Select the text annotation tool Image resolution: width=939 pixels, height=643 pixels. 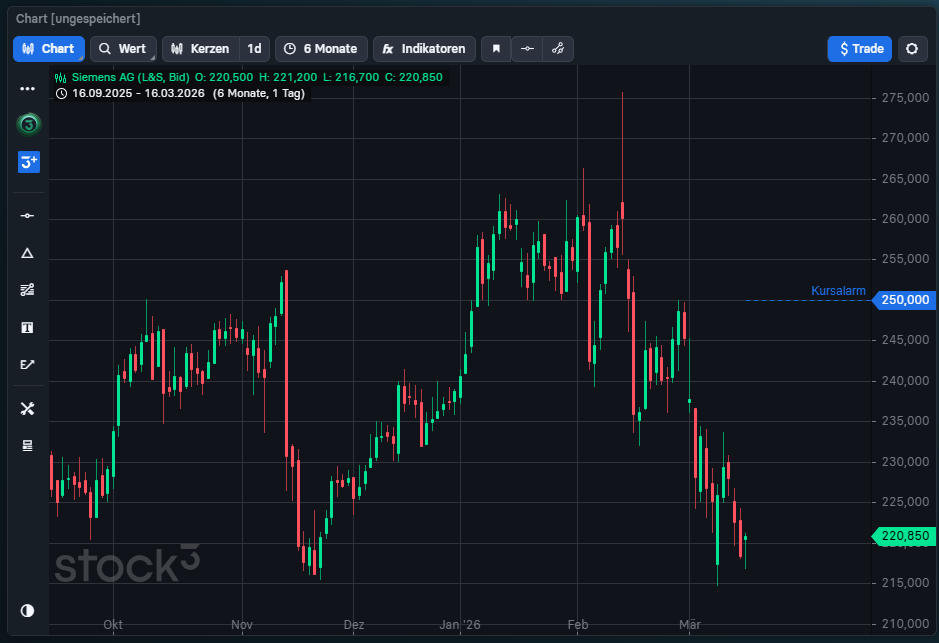click(x=28, y=327)
